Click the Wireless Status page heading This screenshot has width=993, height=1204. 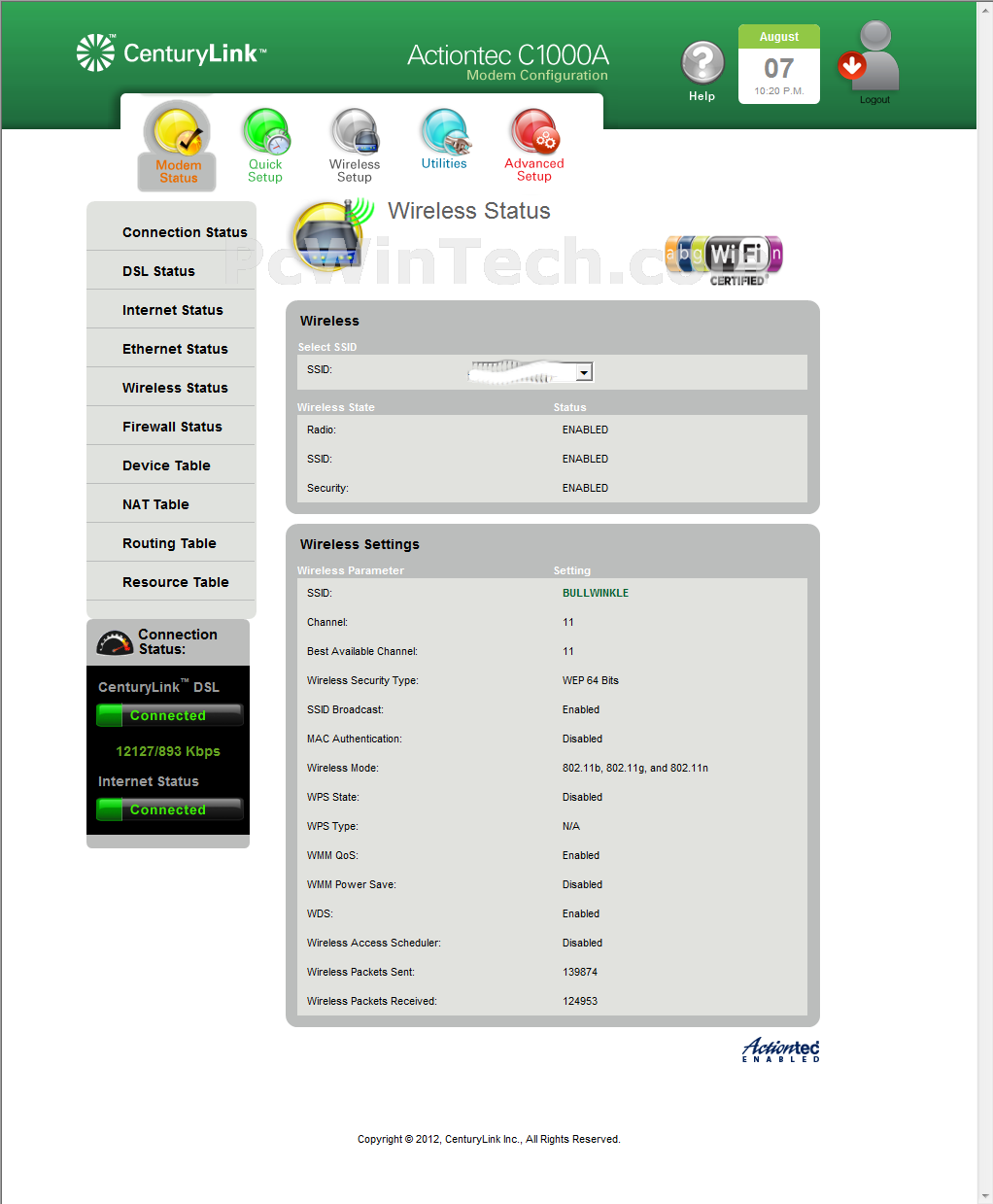[469, 211]
